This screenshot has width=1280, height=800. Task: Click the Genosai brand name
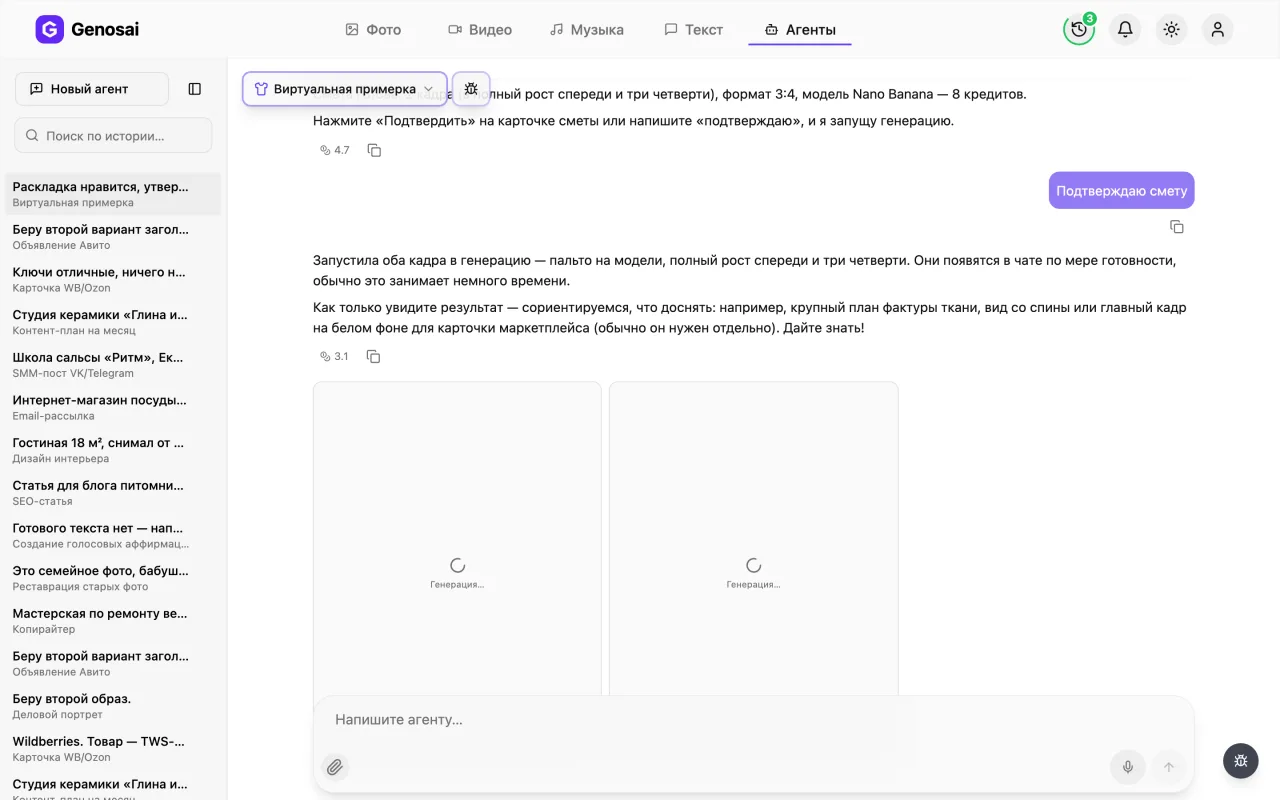point(105,30)
